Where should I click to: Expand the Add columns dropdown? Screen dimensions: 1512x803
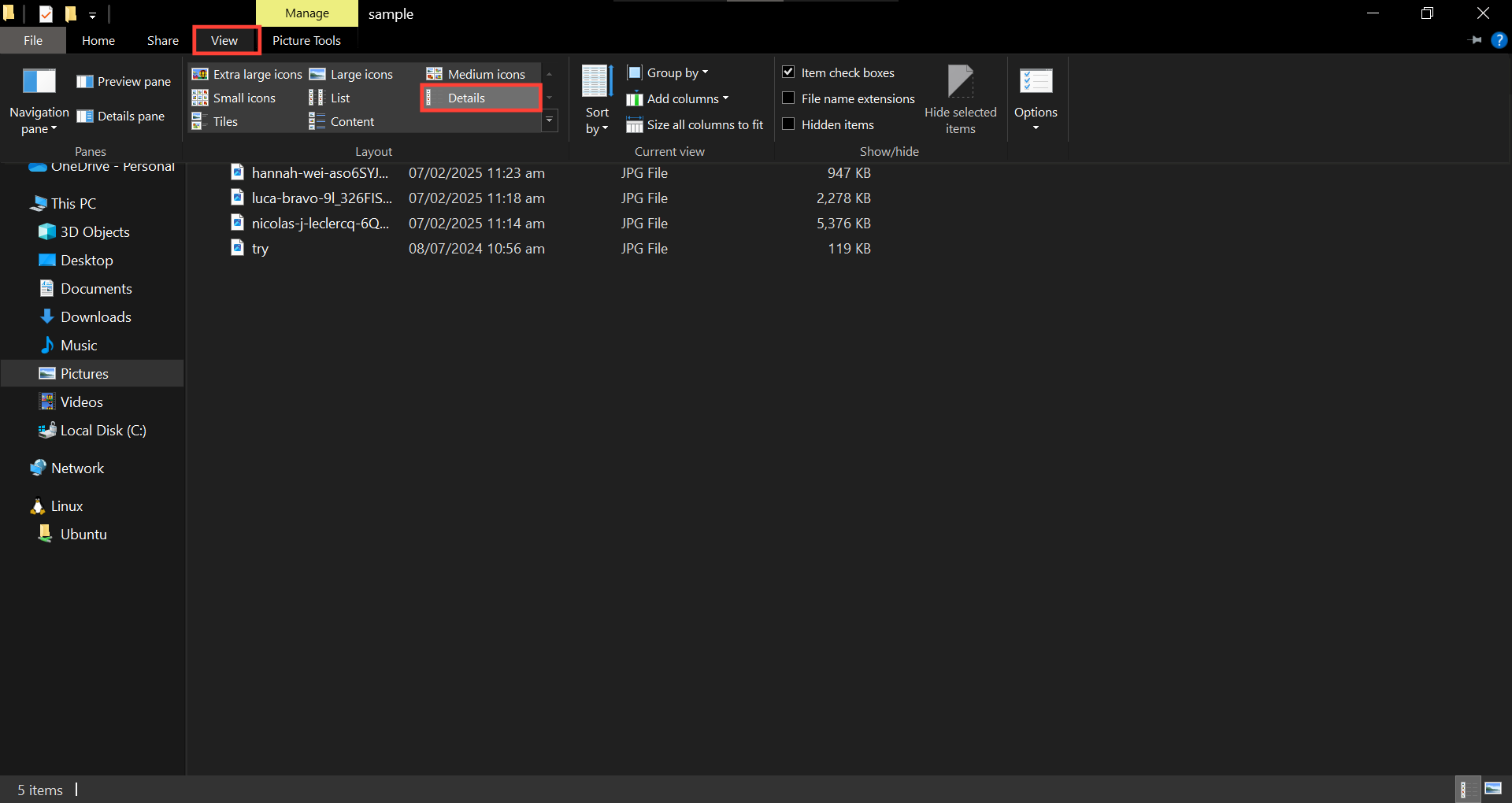(x=678, y=98)
